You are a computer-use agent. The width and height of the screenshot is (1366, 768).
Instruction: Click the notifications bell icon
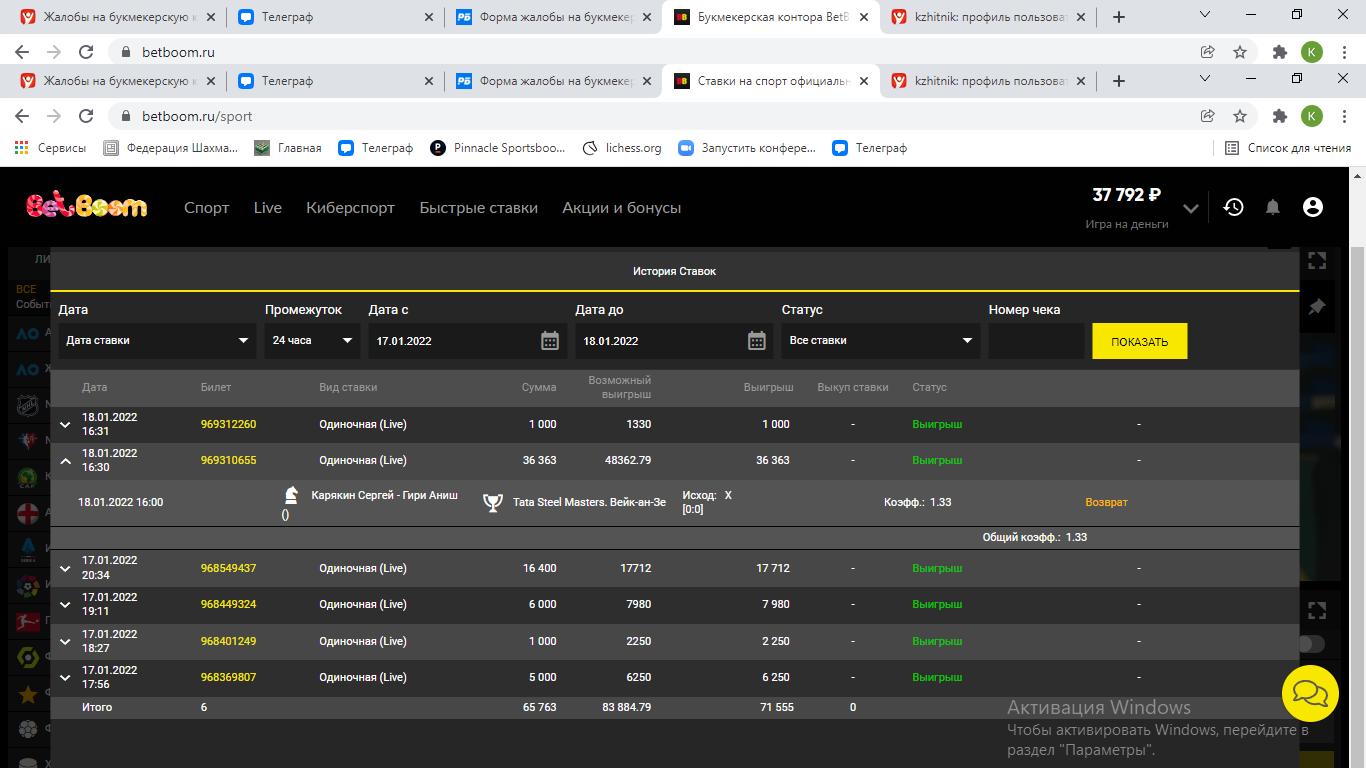click(x=1273, y=207)
